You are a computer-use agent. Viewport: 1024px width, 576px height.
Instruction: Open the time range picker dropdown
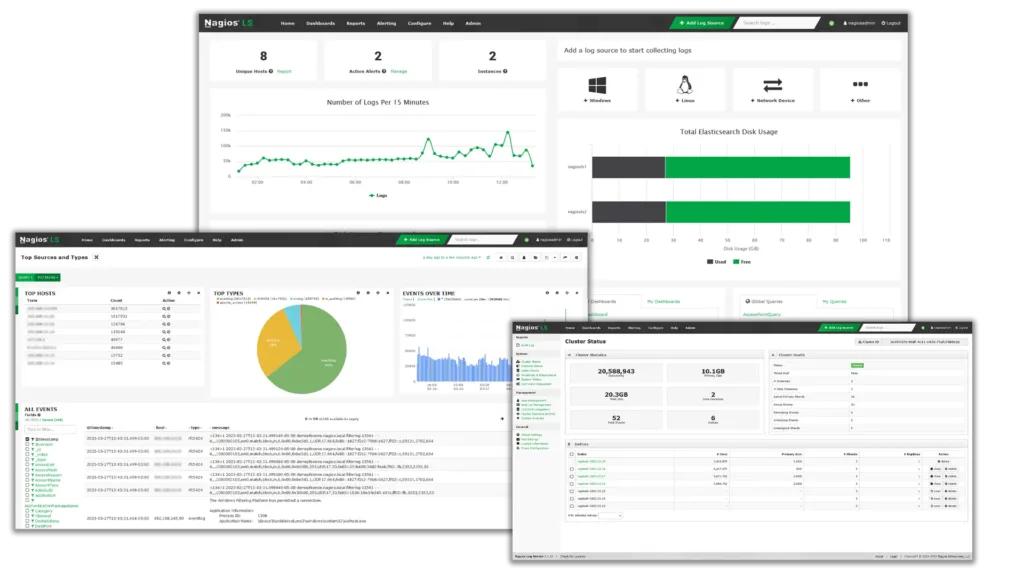point(452,257)
